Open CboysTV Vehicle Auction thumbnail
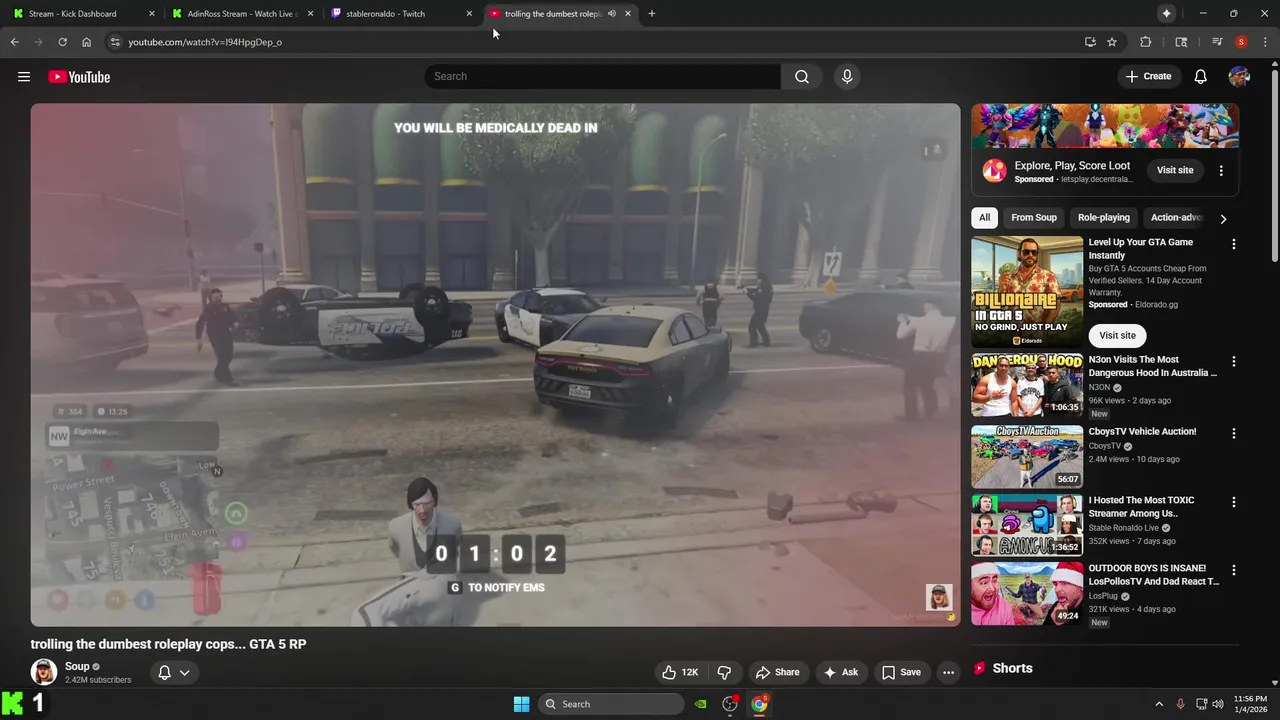The image size is (1280, 720). coord(1027,457)
